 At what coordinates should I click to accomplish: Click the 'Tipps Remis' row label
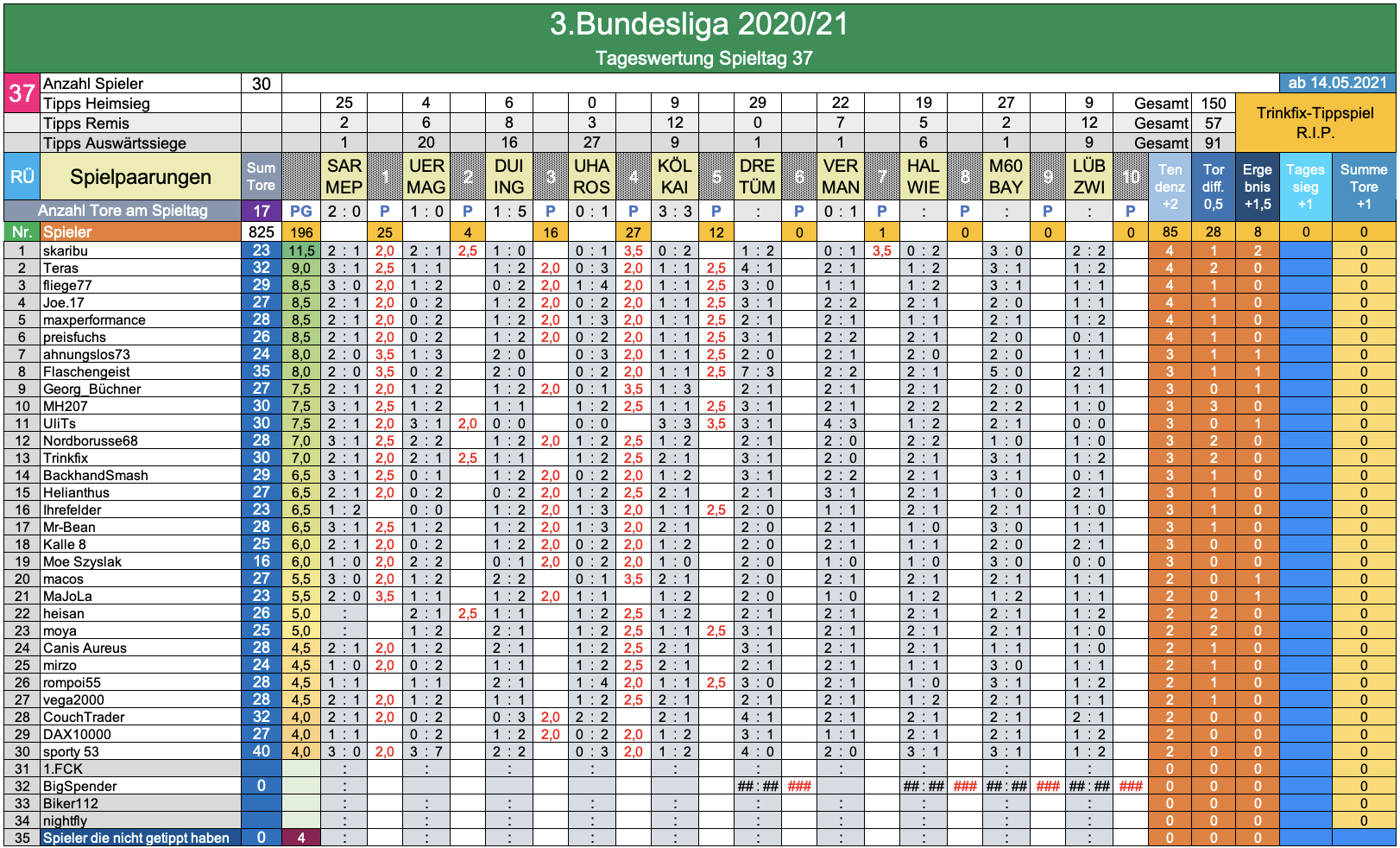tap(86, 123)
